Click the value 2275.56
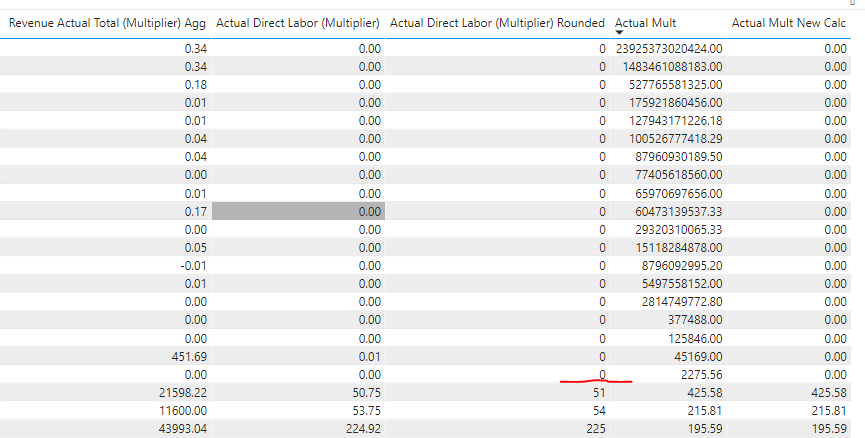The image size is (865, 438). (702, 375)
